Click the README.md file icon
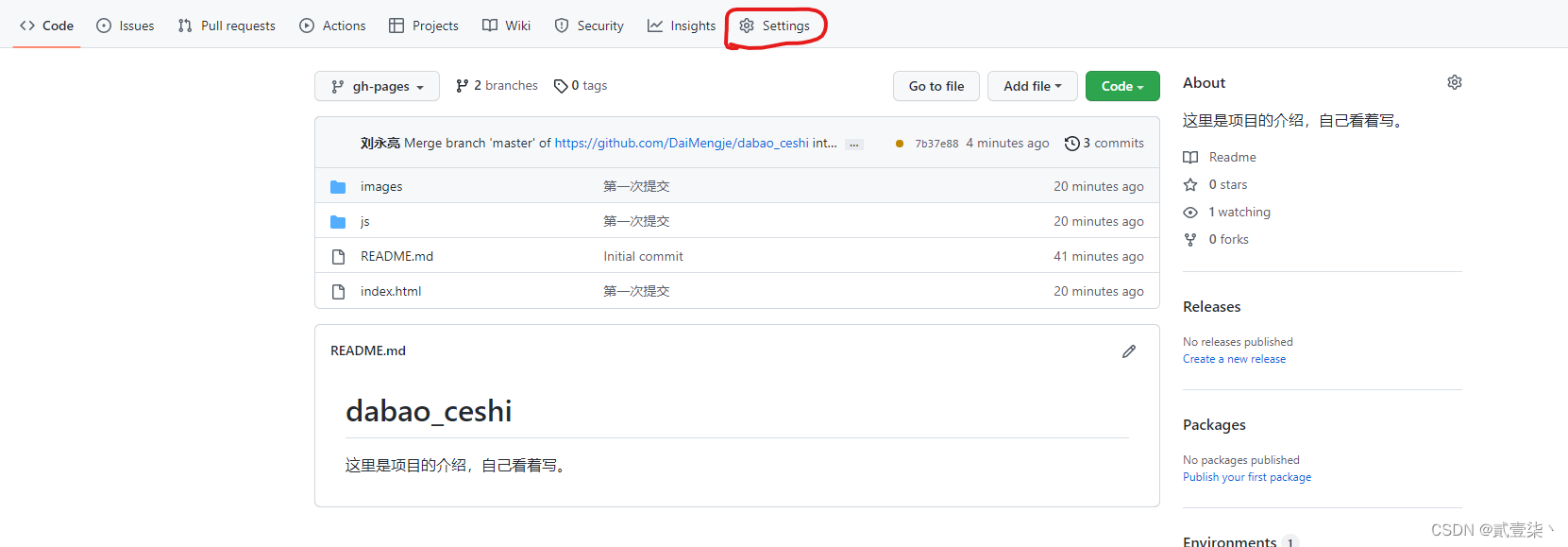Image resolution: width=1568 pixels, height=547 pixels. click(x=338, y=256)
